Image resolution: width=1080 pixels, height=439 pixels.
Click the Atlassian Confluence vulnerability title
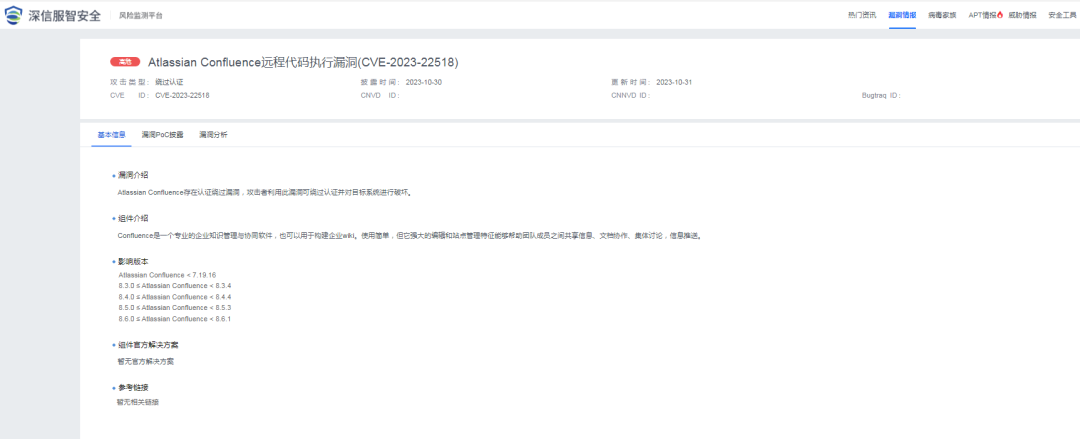(x=303, y=62)
